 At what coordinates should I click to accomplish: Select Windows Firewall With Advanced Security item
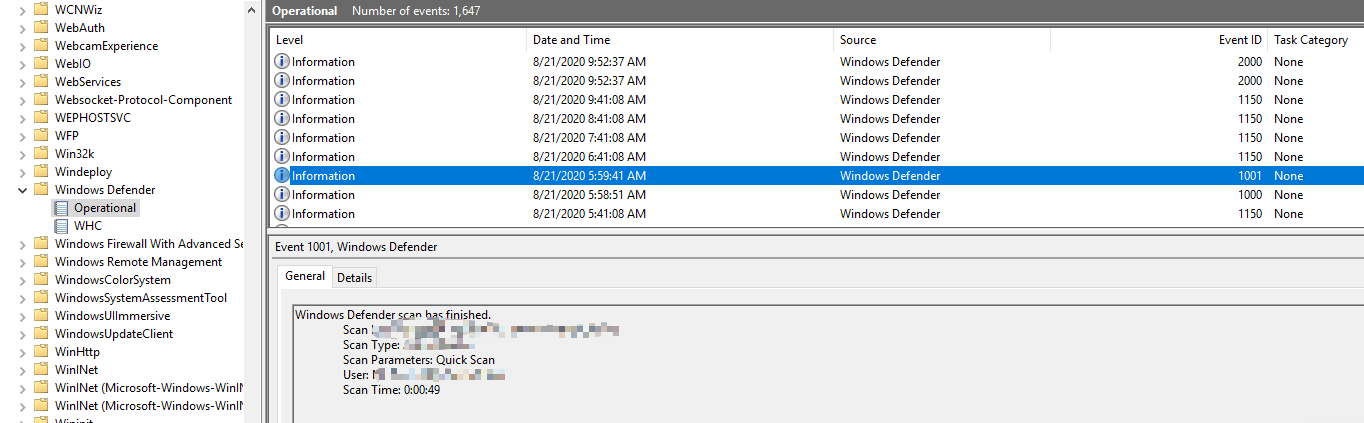(148, 244)
